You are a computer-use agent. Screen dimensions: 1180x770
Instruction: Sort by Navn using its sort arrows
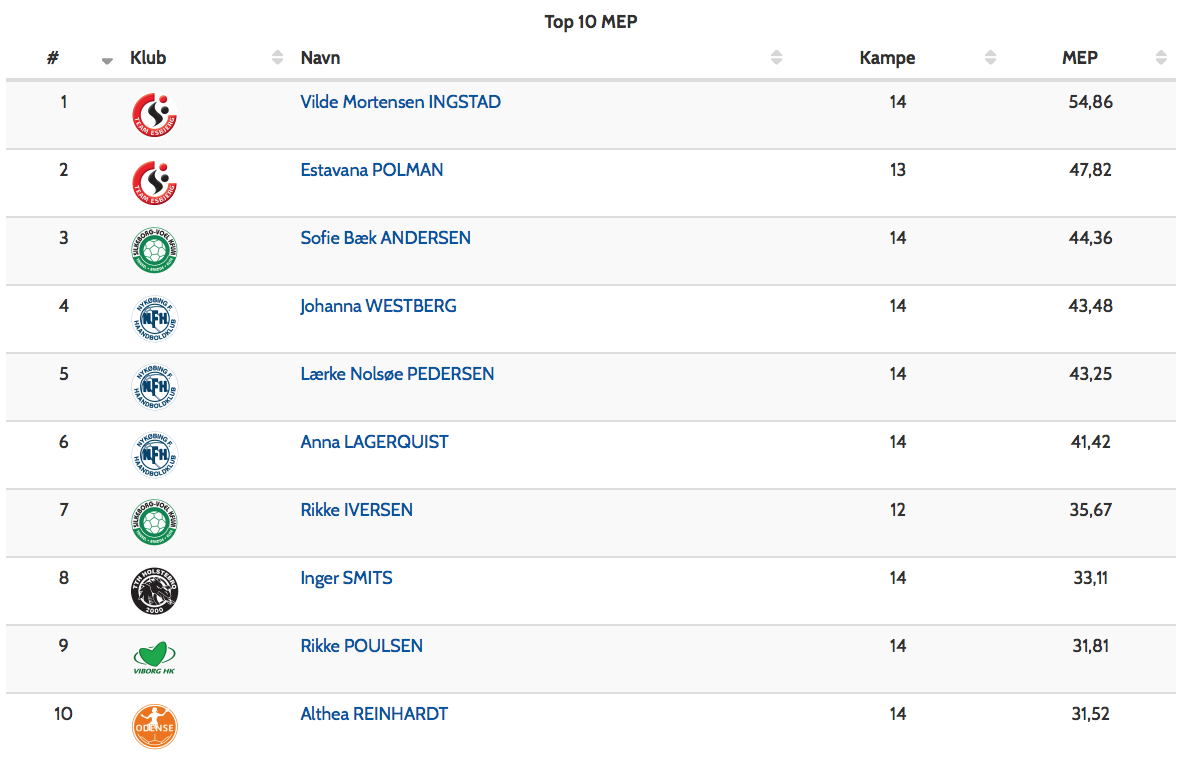[776, 58]
